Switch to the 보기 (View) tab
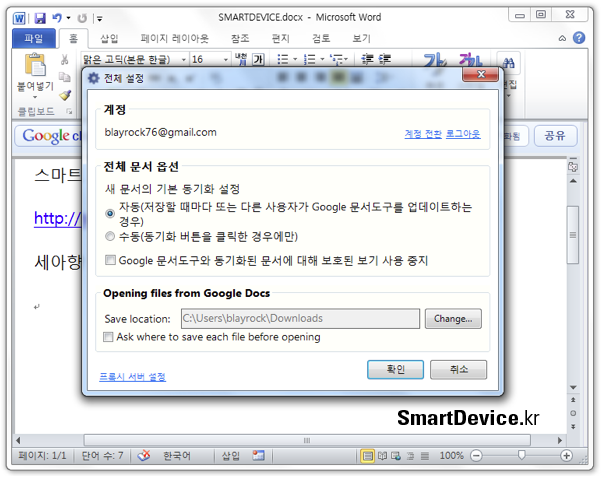This screenshot has width=601, height=478. pos(361,38)
